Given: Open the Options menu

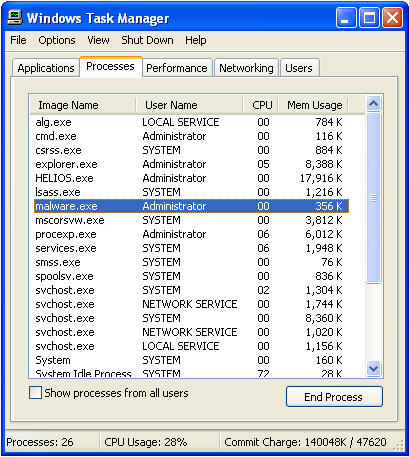Looking at the screenshot, I should [57, 40].
